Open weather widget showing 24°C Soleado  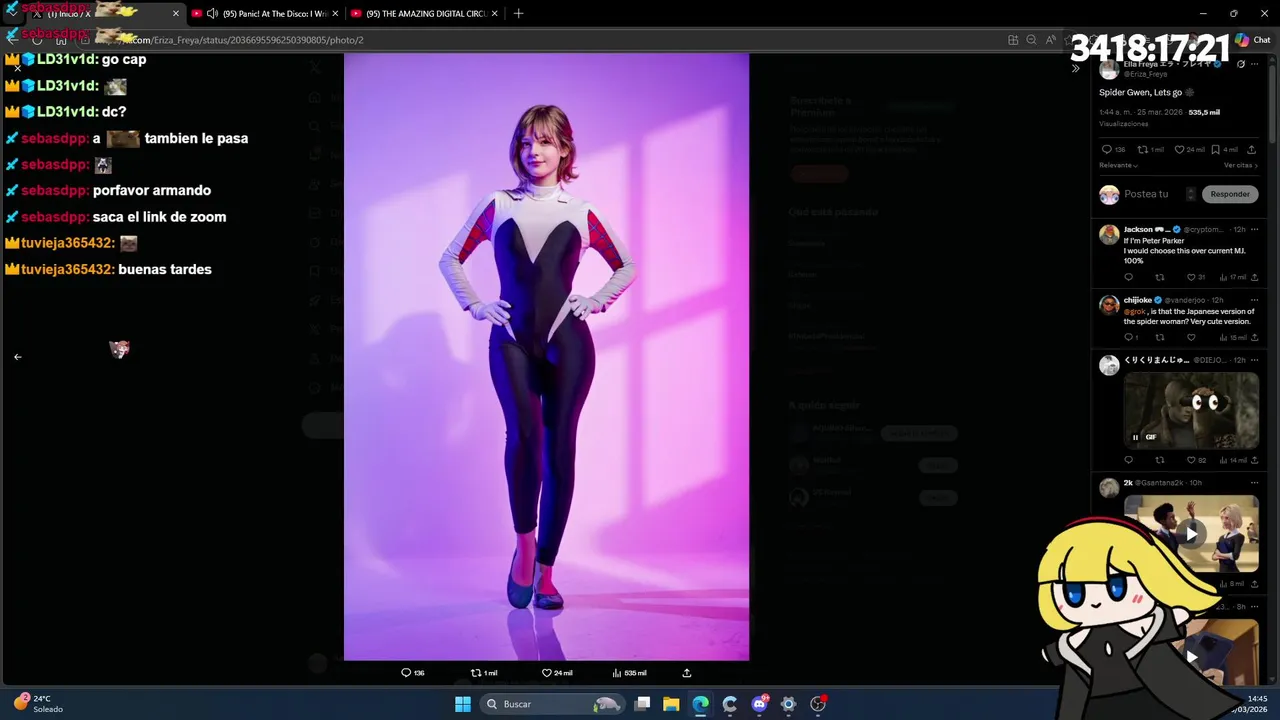point(38,704)
